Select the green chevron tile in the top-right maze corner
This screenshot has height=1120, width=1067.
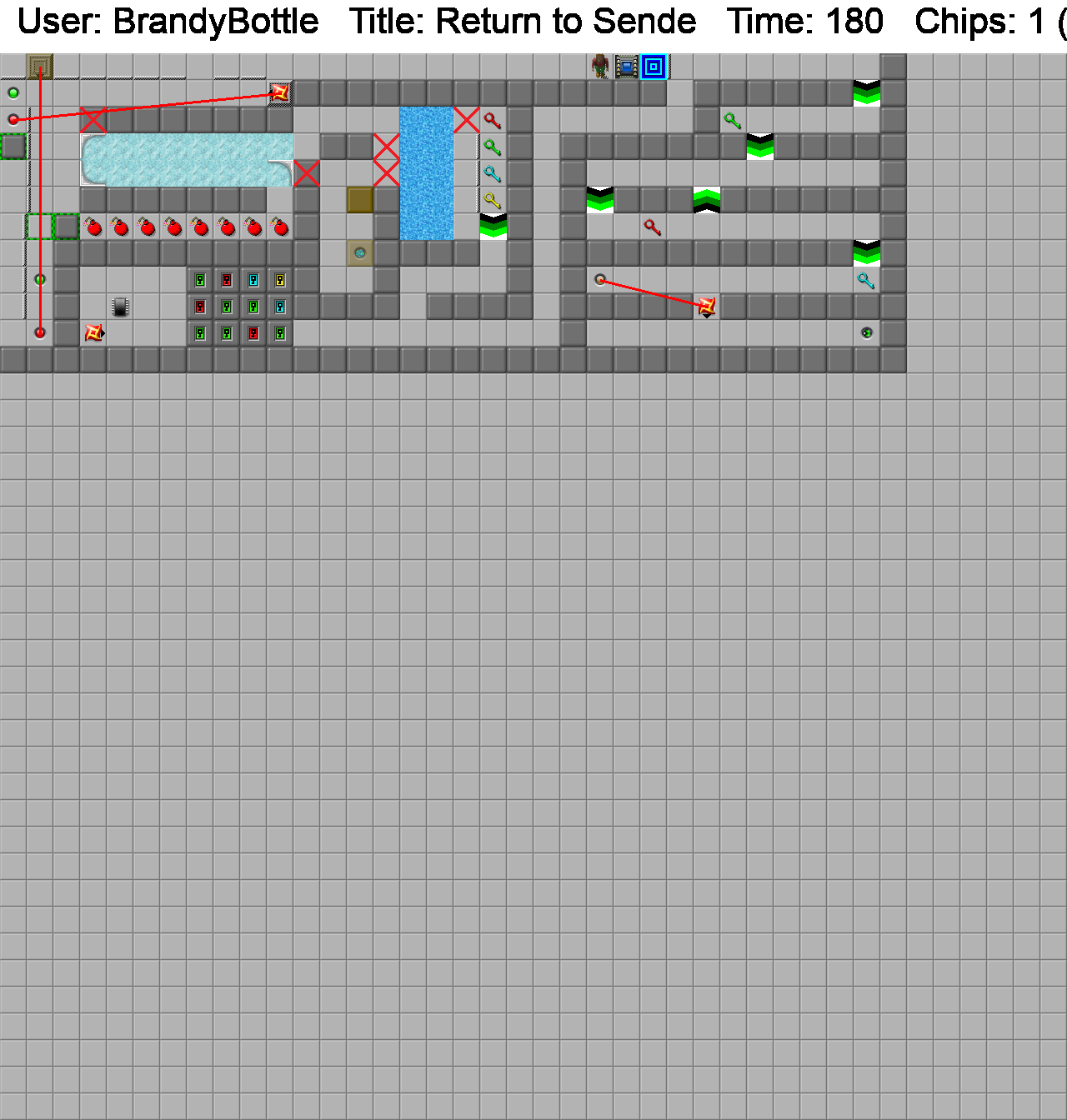tap(867, 93)
